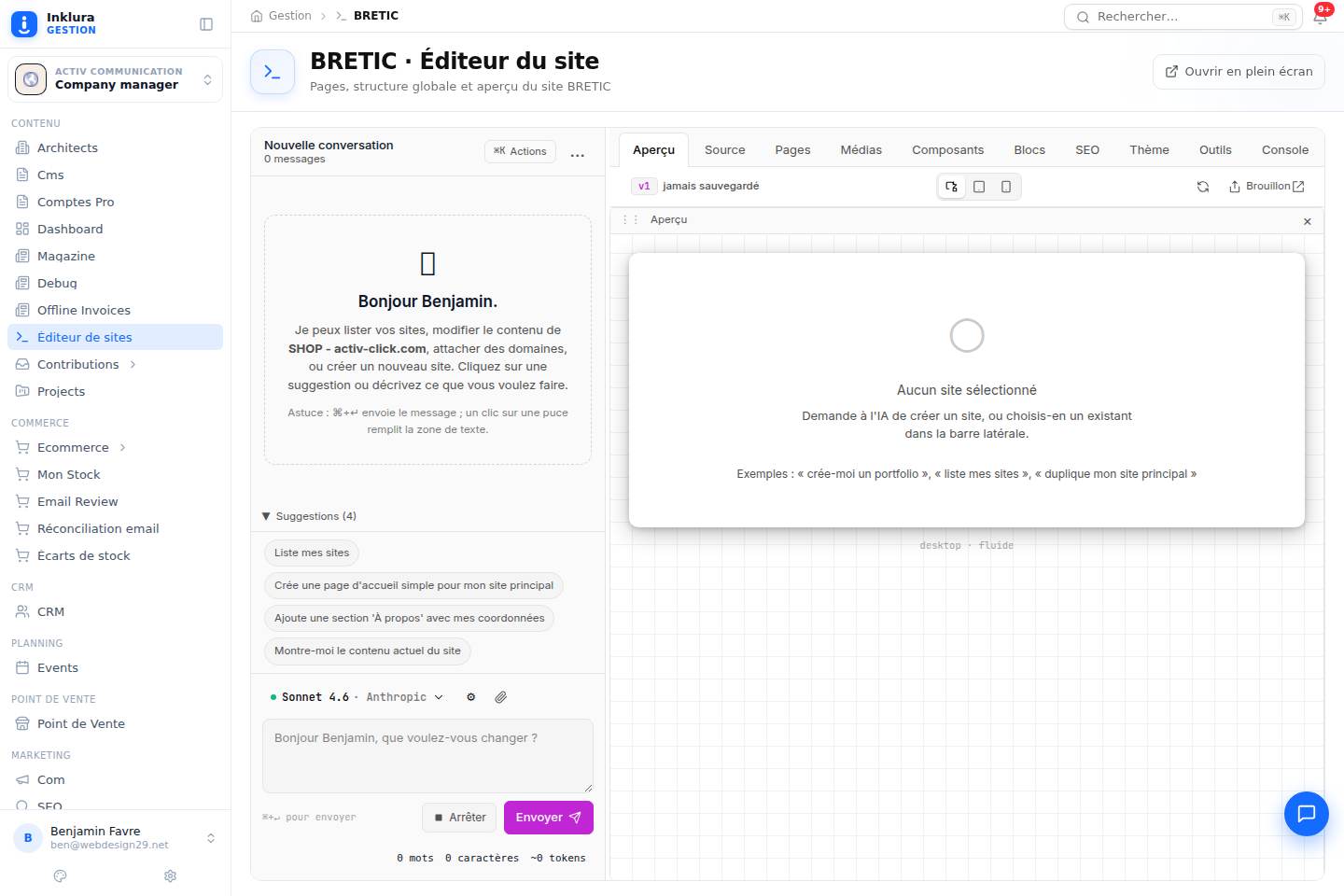Go to Comptes Pro
The width and height of the screenshot is (1344, 896).
pyautogui.click(x=115, y=202)
